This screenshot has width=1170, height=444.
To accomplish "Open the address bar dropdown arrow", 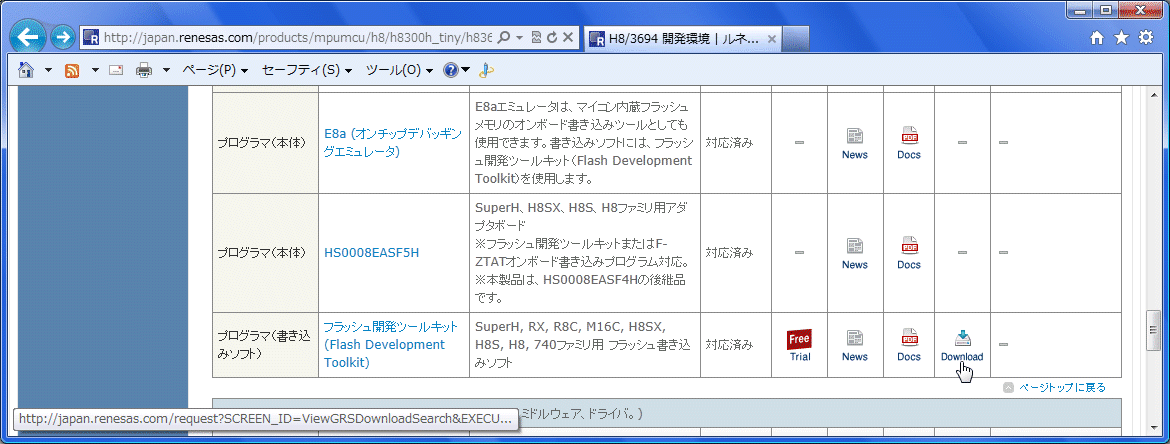I will pyautogui.click(x=519, y=37).
